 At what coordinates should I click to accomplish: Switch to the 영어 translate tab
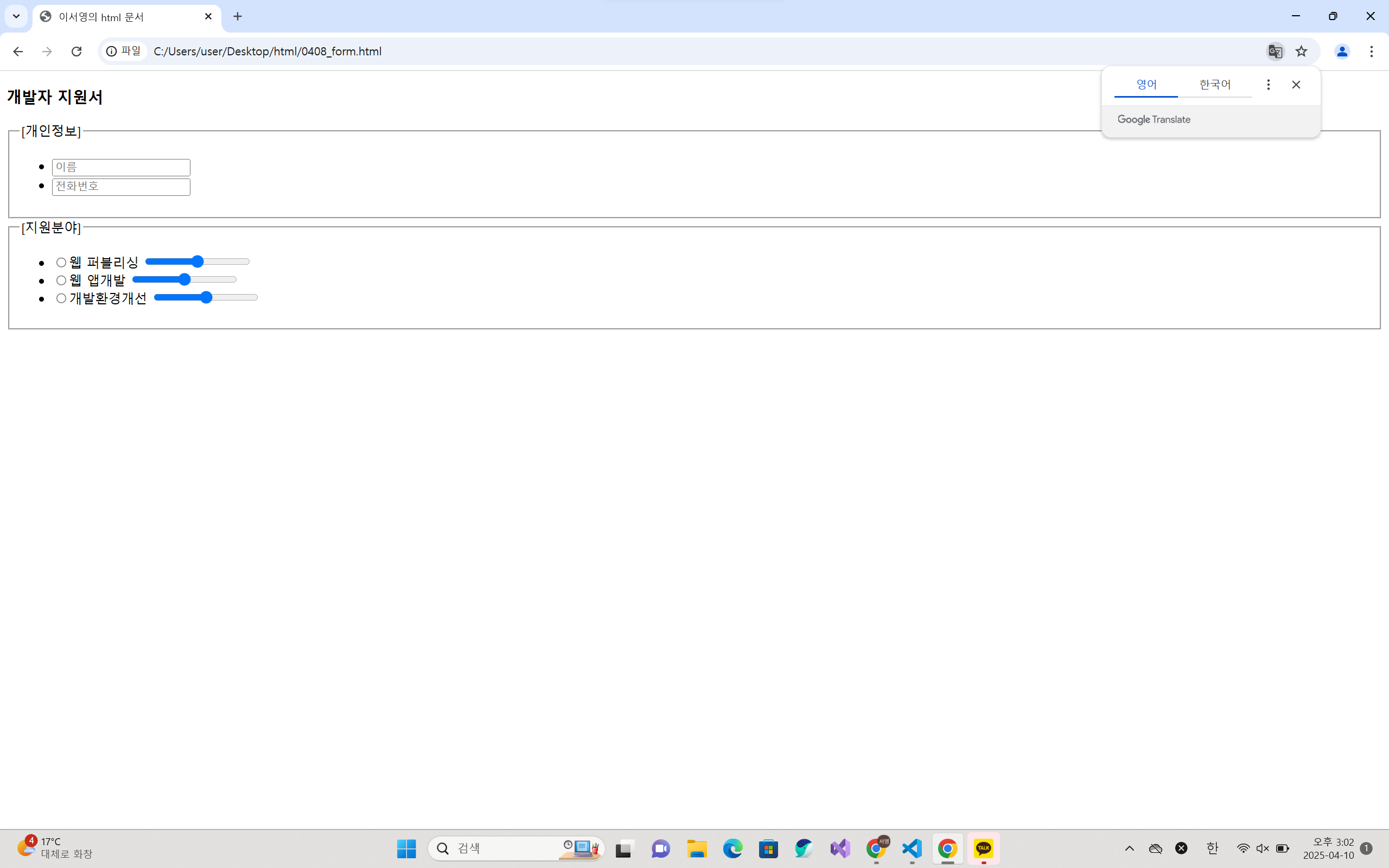[x=1146, y=85]
